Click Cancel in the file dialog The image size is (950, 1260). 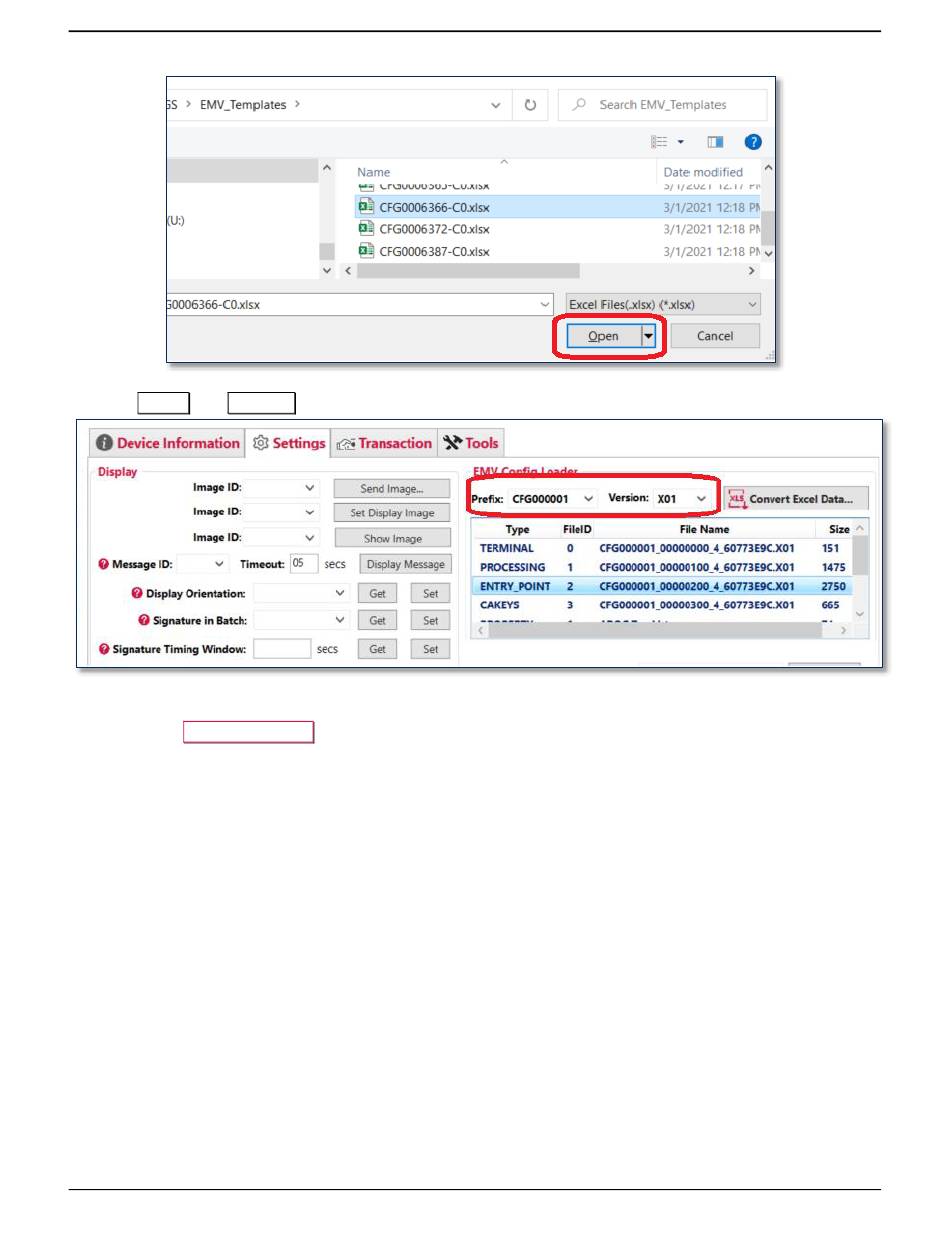[x=715, y=336]
